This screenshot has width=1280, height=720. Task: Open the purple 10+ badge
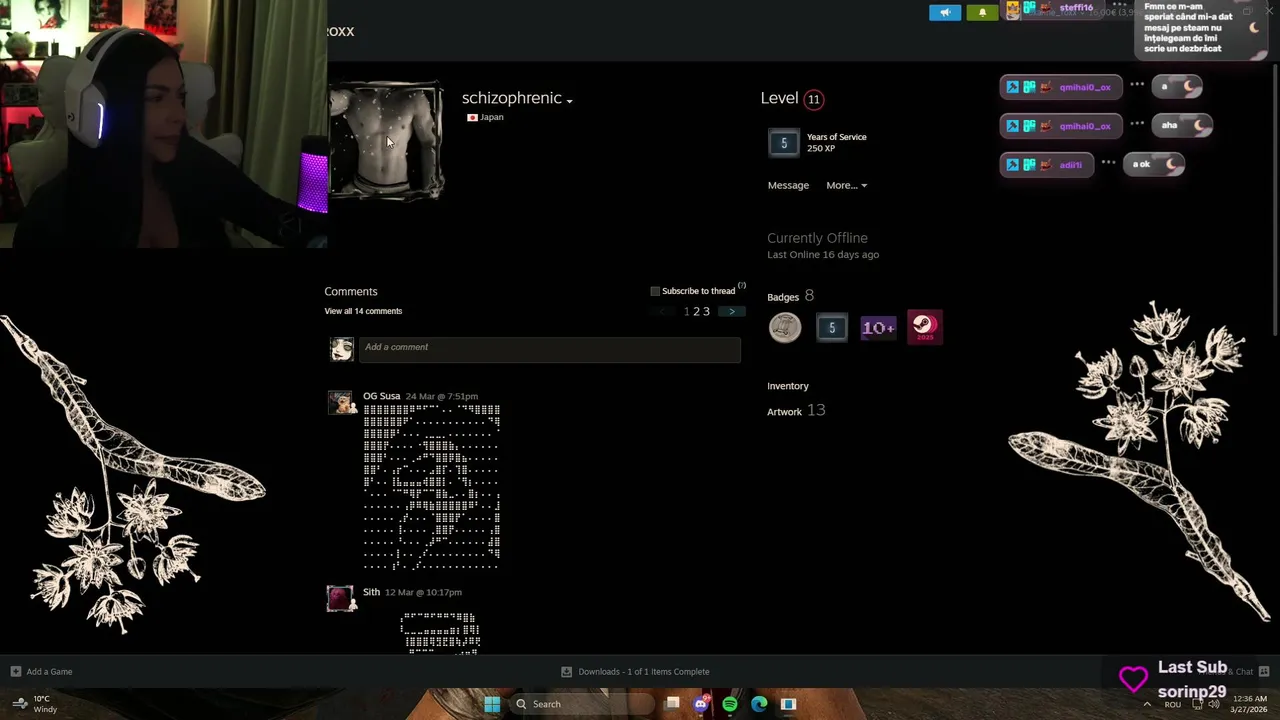[878, 327]
